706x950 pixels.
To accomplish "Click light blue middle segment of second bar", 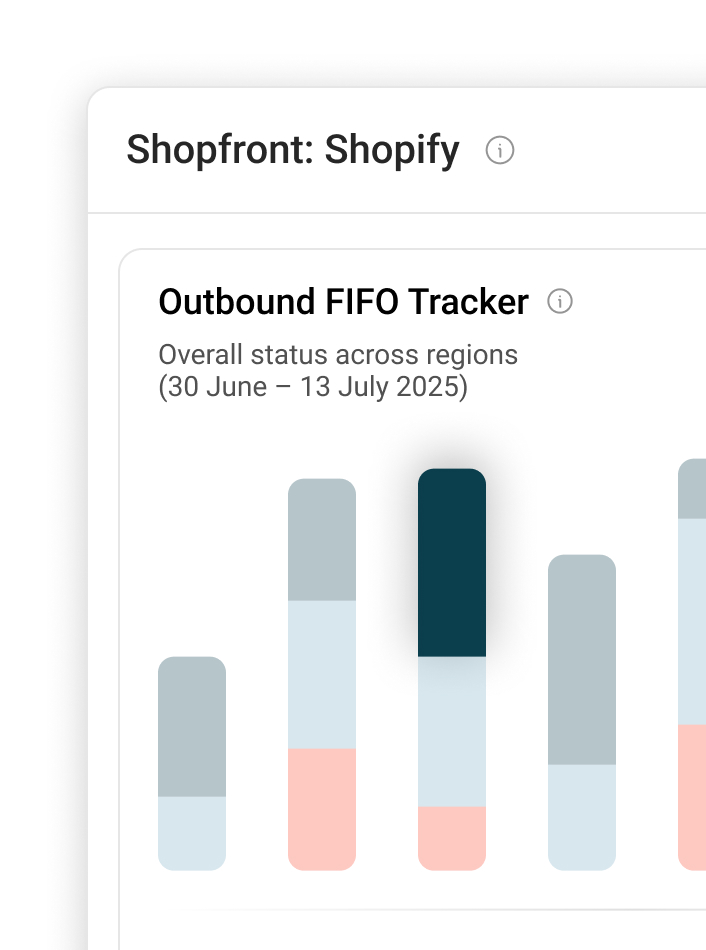I will [x=322, y=674].
